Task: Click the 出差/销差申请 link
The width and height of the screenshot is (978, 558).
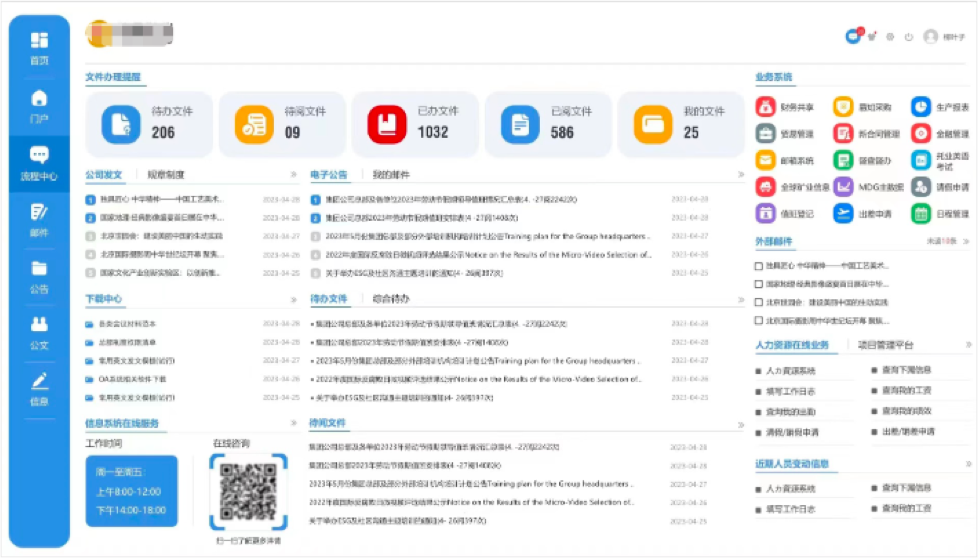Action: [x=907, y=432]
